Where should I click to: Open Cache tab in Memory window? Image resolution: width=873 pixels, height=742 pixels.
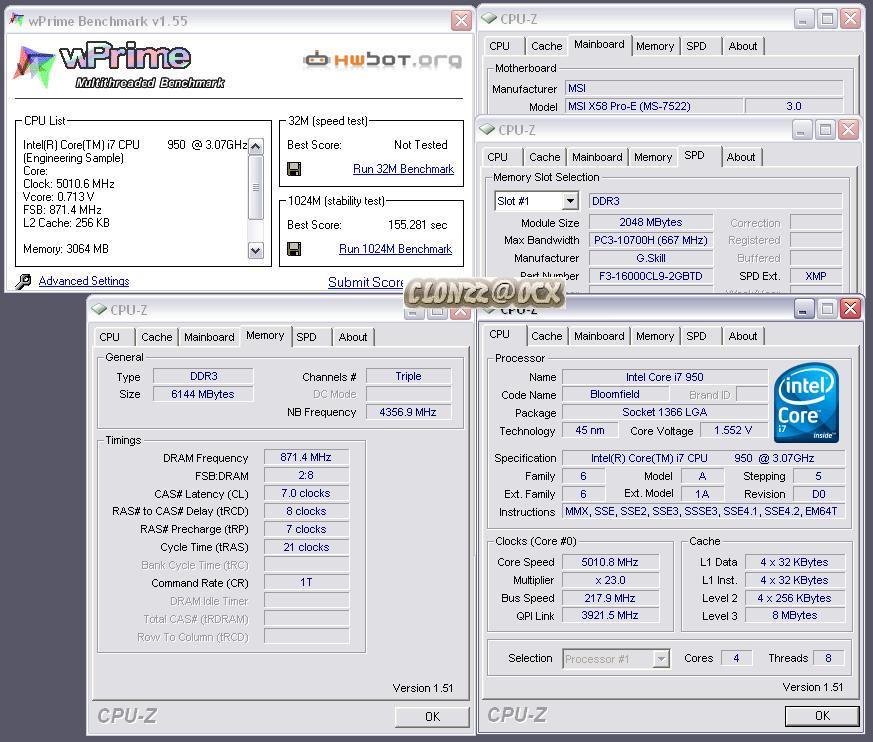pyautogui.click(x=156, y=337)
